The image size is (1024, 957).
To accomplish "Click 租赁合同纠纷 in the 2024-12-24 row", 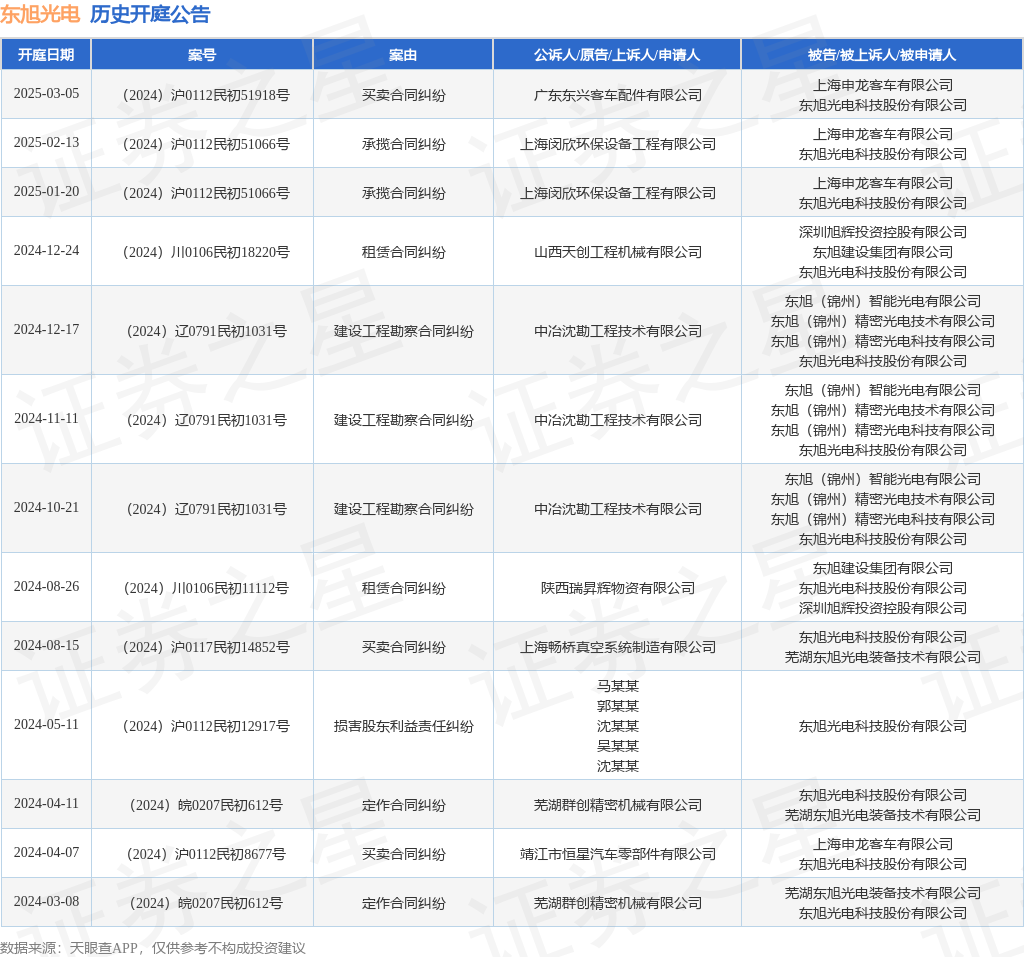I will click(404, 252).
